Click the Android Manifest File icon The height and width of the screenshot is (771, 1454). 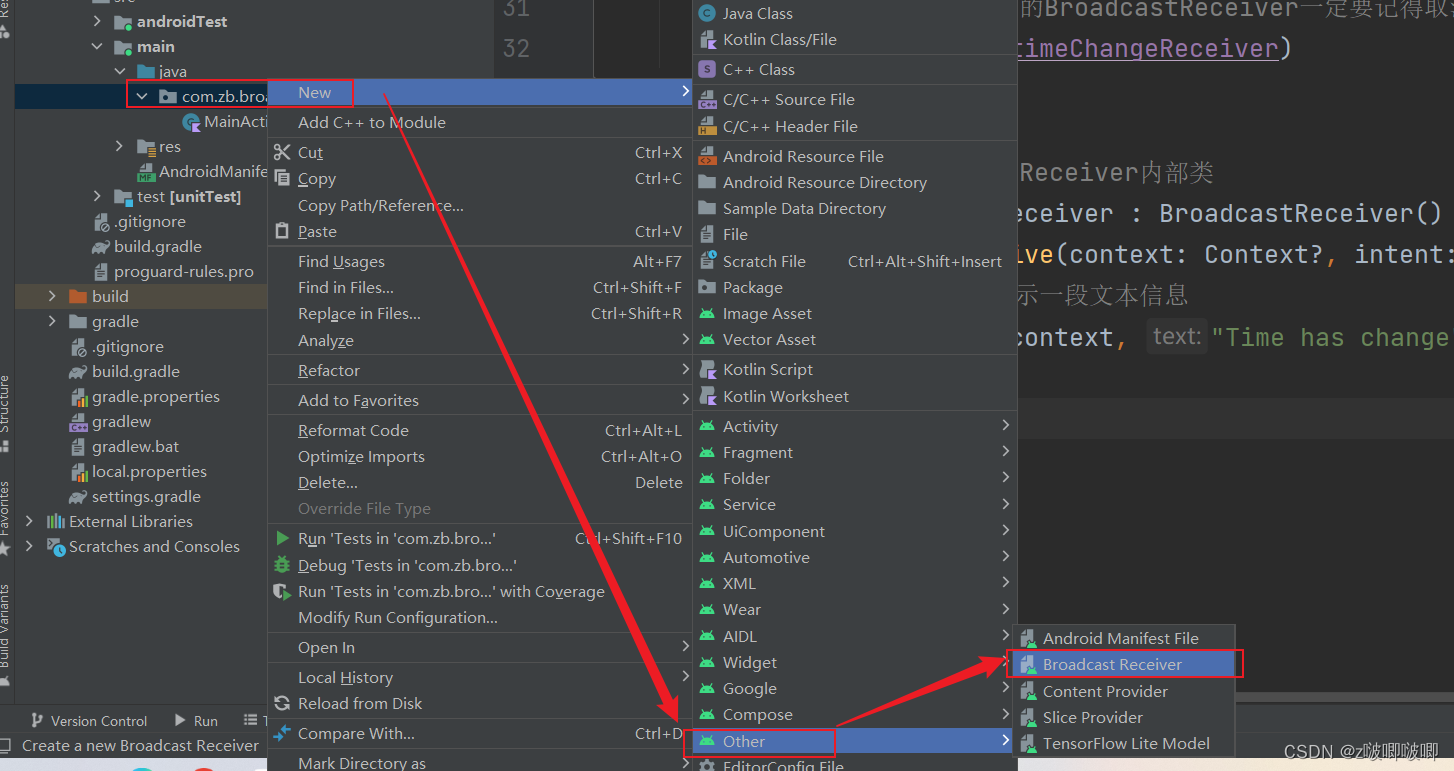tap(1028, 638)
